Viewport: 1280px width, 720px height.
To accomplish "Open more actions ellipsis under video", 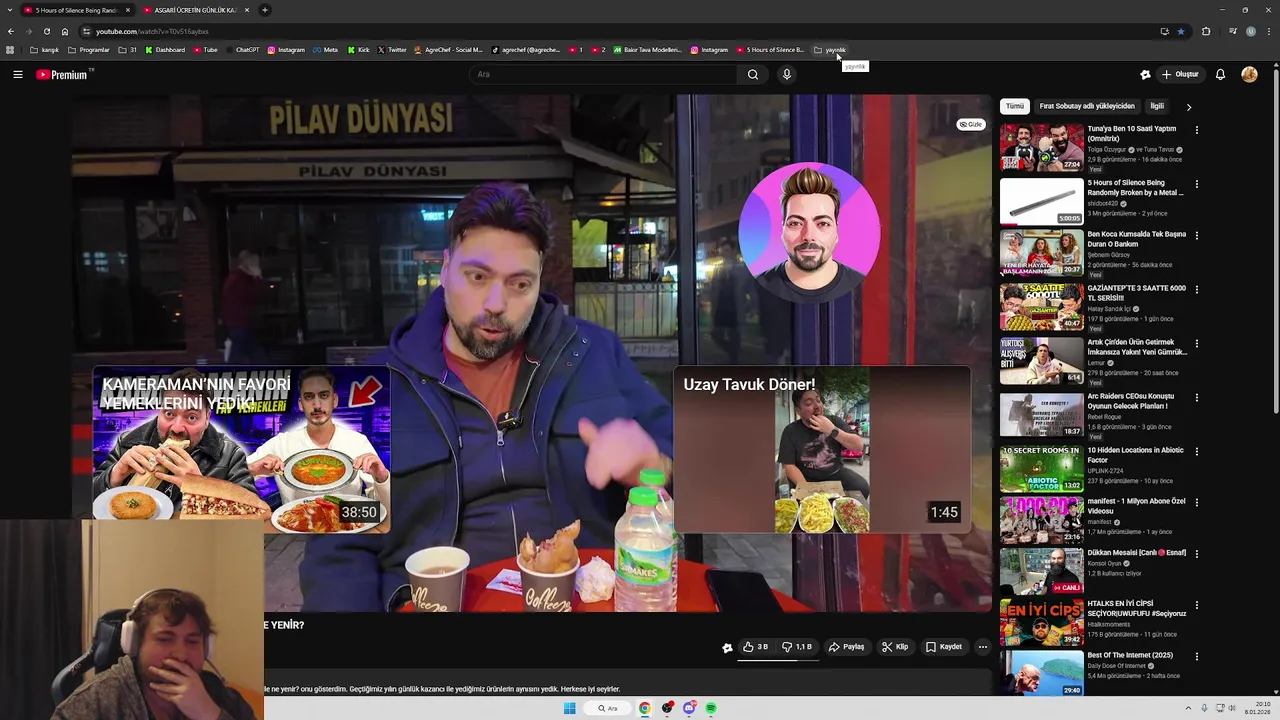I will click(x=982, y=647).
